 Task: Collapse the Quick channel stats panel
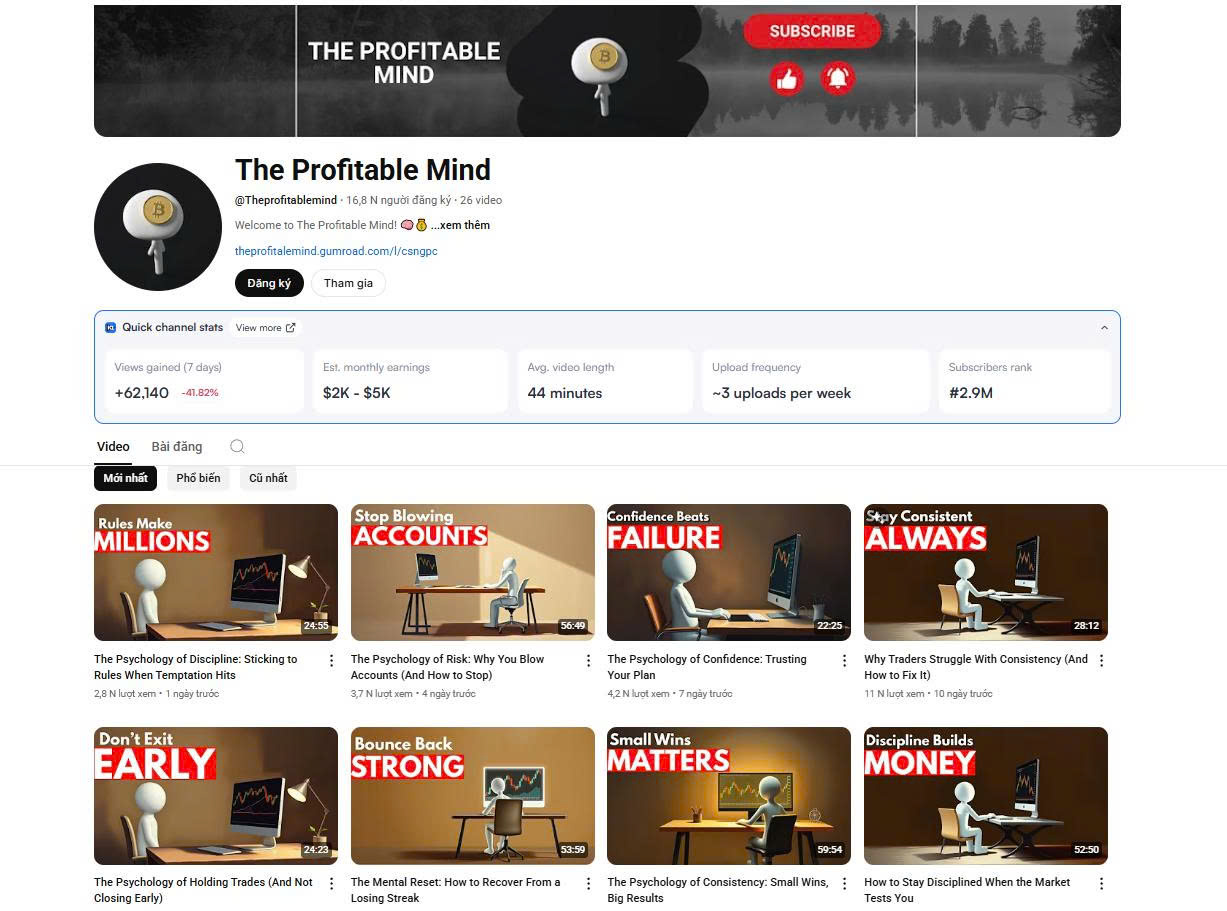pos(1104,328)
